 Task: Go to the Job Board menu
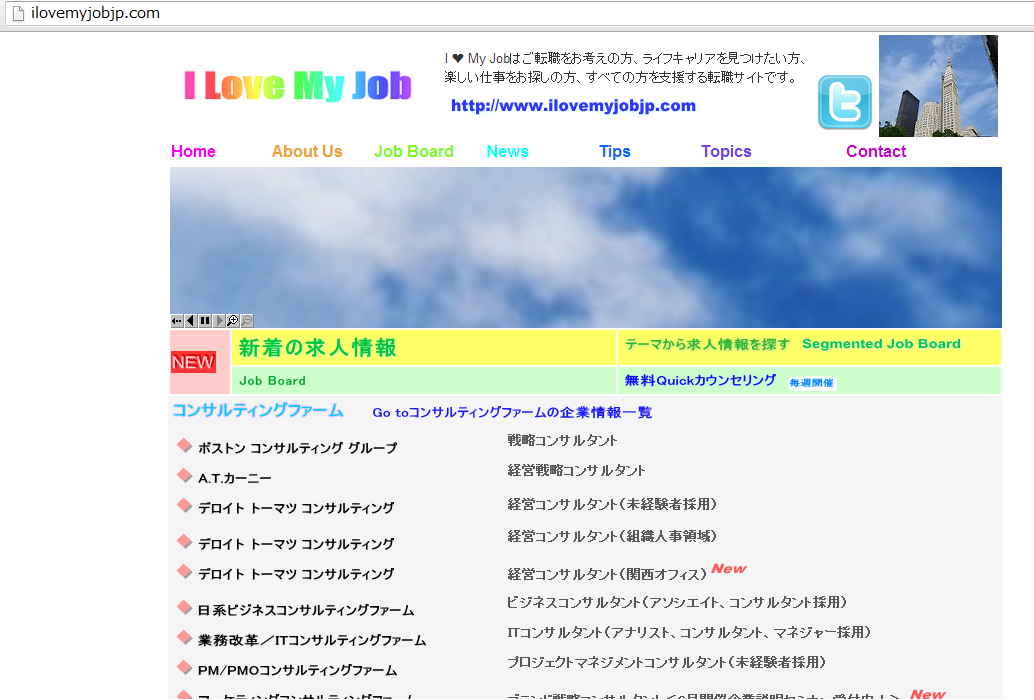click(x=413, y=152)
